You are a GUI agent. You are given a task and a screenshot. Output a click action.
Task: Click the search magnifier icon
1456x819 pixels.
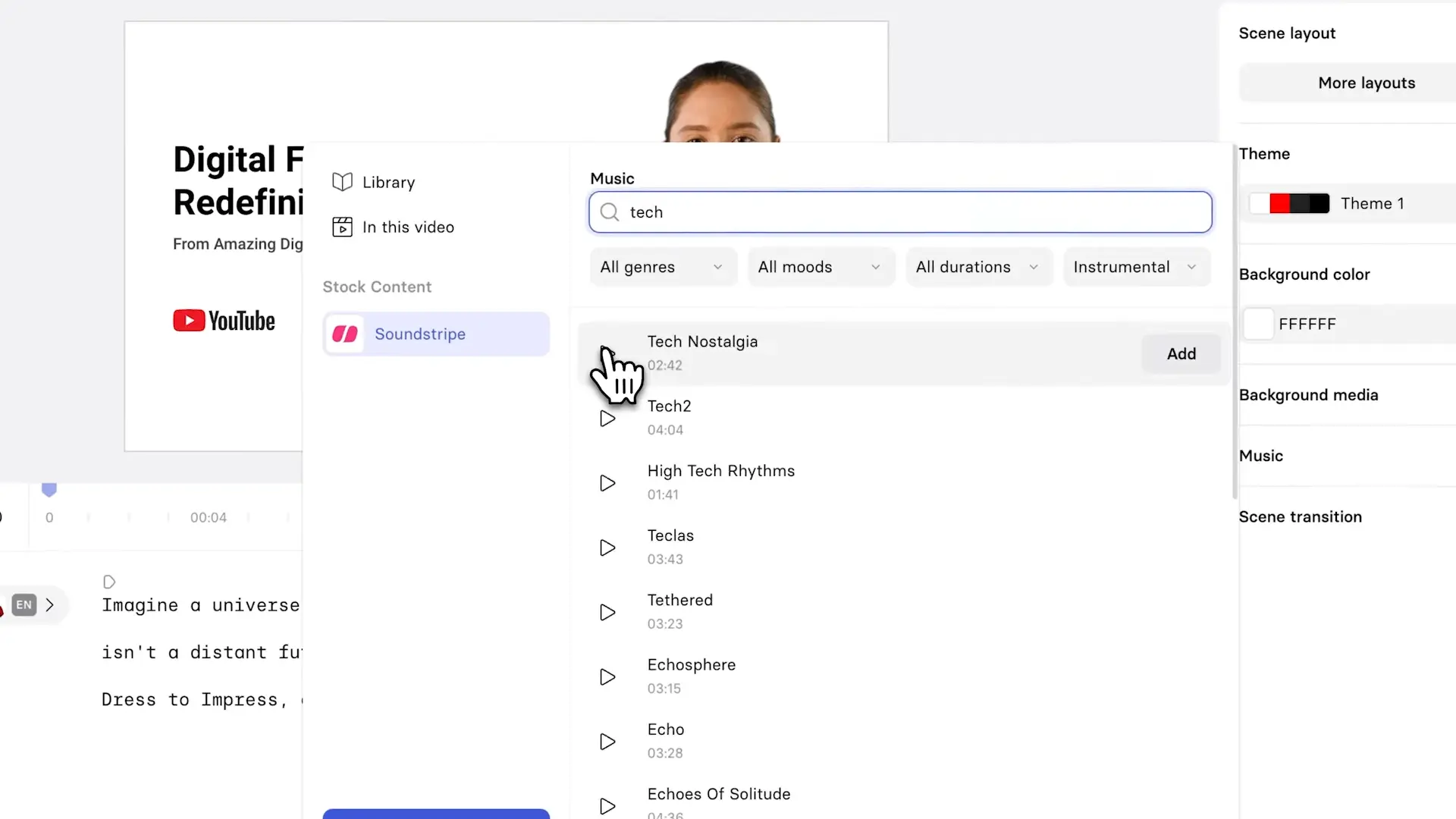point(610,212)
